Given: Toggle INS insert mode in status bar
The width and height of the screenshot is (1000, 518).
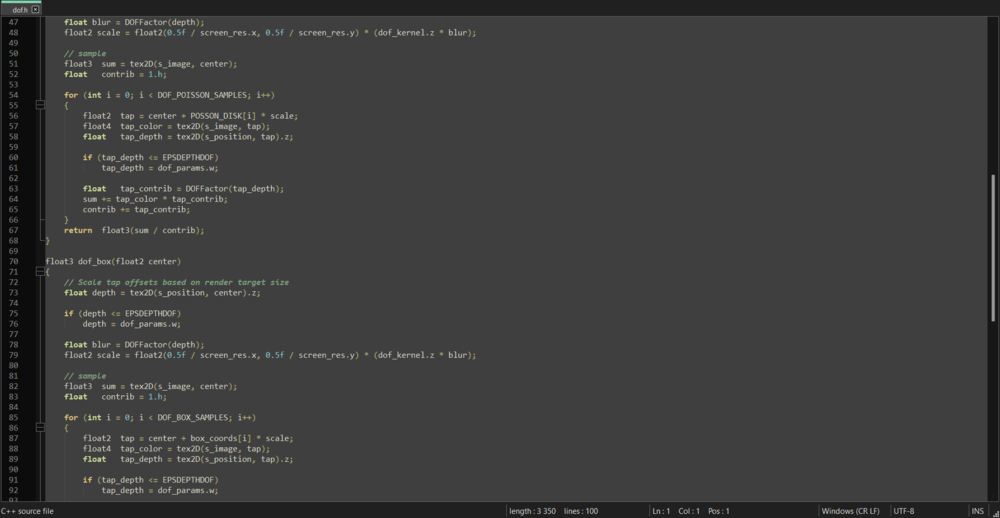Looking at the screenshot, I should 977,511.
